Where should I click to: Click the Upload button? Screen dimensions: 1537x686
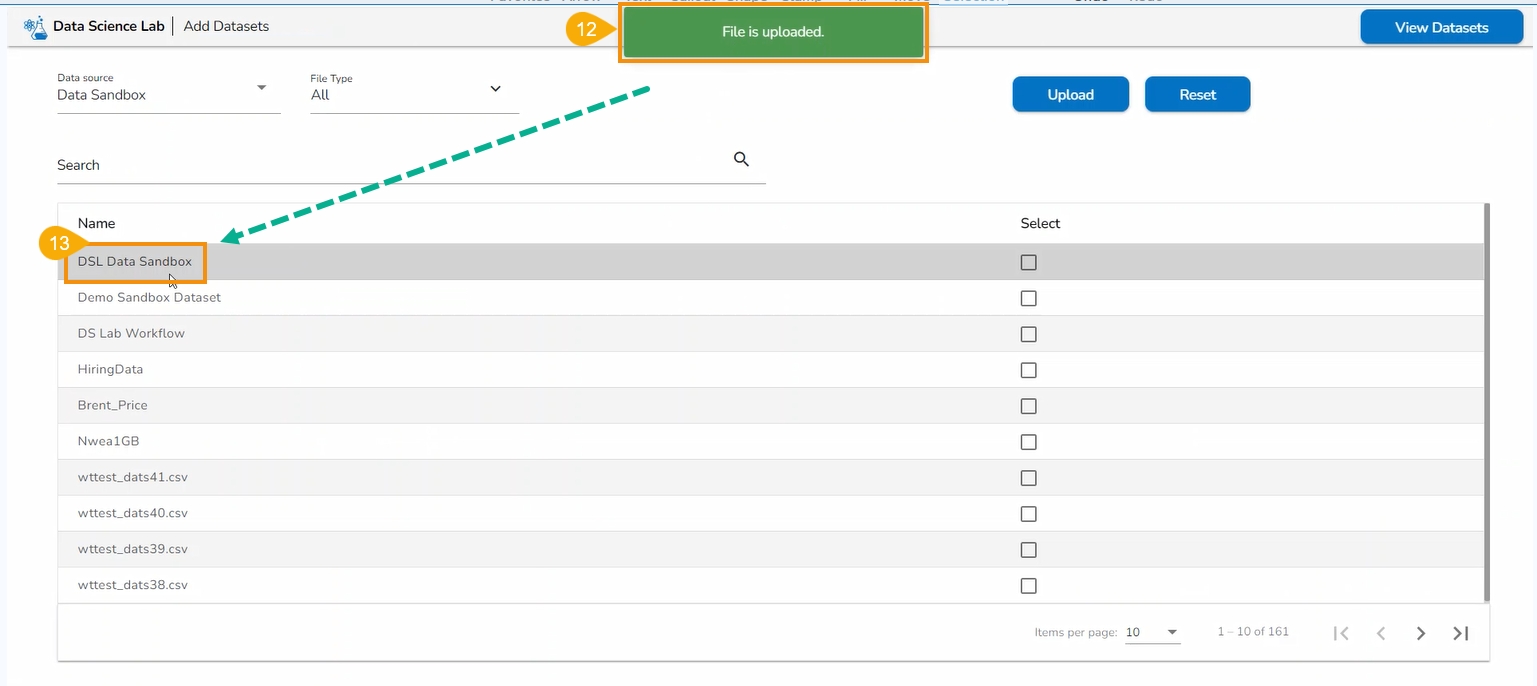coord(1070,95)
